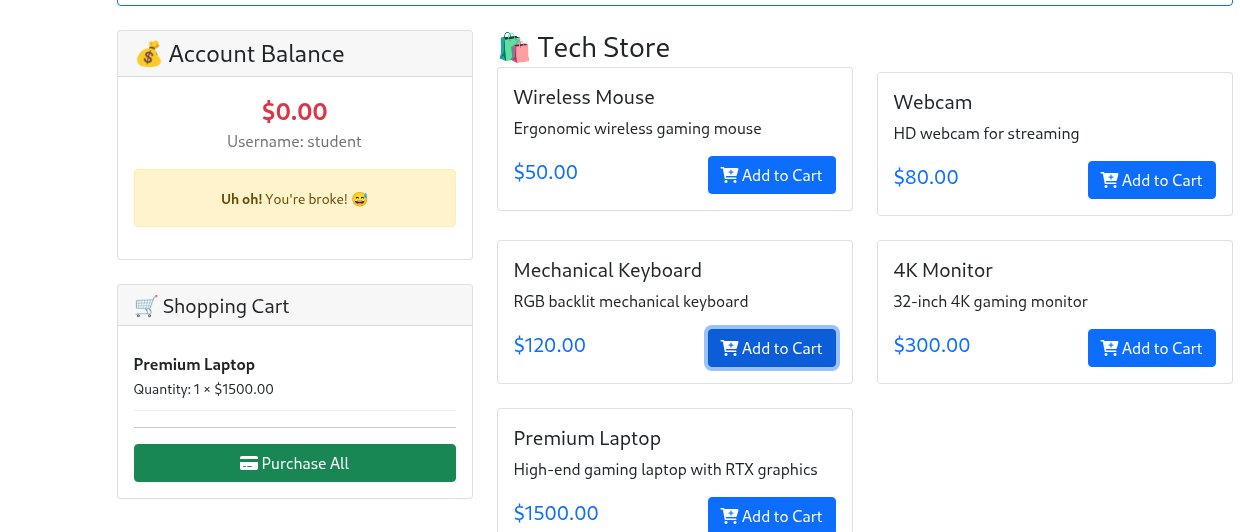Viewport: 1240px width, 532px height.
Task: Click the $120.00 Mechanical Keyboard price
Action: [x=549, y=345]
